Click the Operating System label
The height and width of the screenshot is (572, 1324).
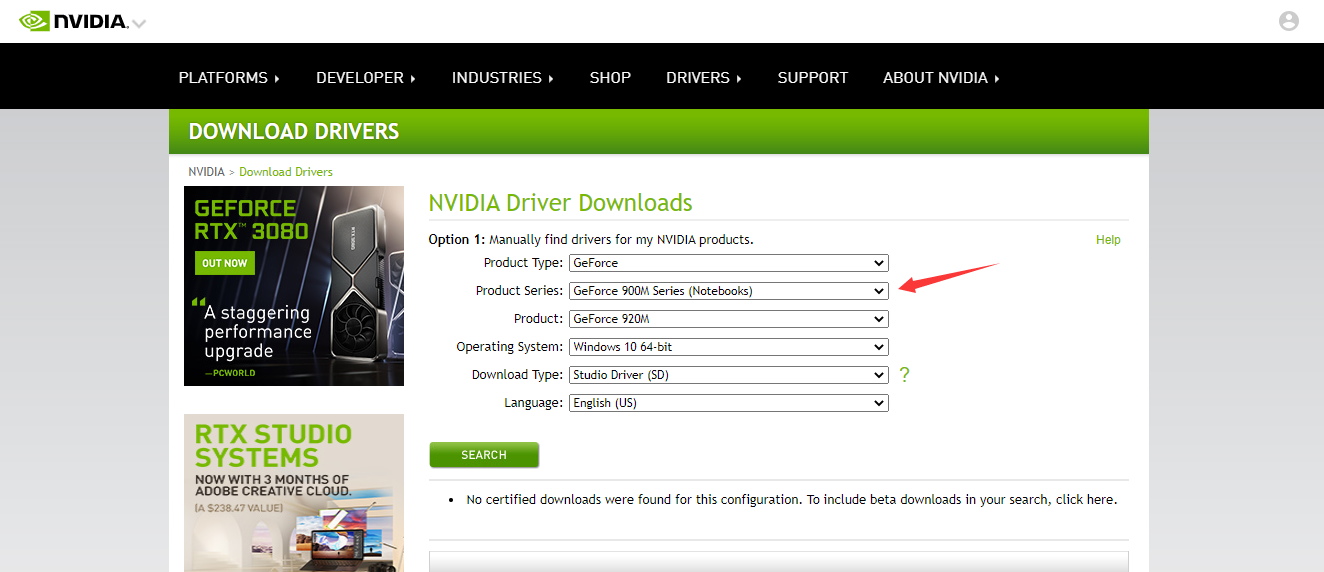pyautogui.click(x=510, y=347)
